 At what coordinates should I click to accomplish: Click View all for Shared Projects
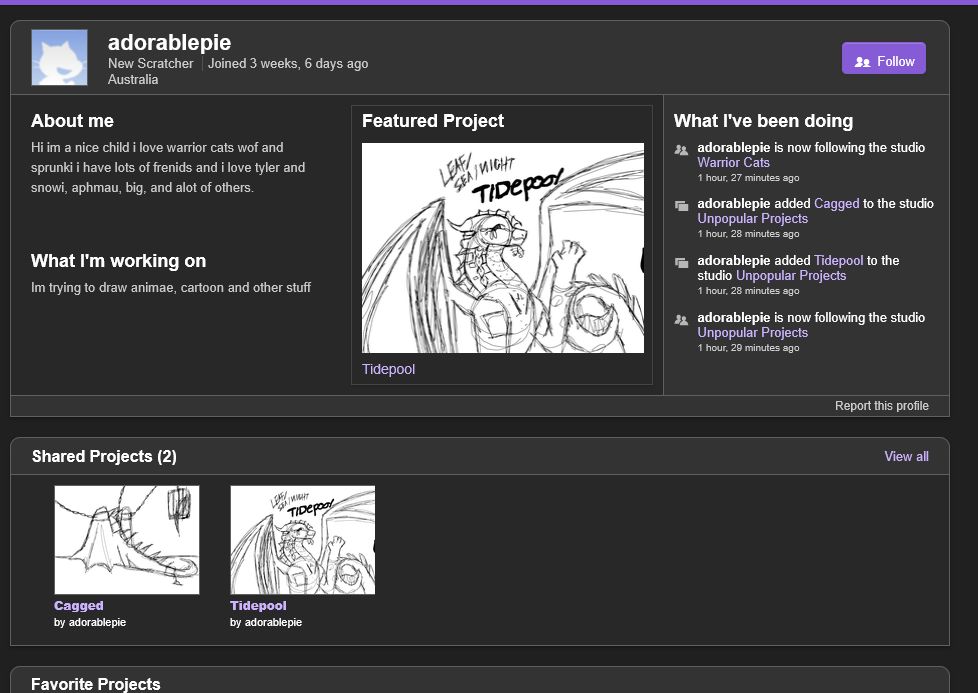coord(906,457)
